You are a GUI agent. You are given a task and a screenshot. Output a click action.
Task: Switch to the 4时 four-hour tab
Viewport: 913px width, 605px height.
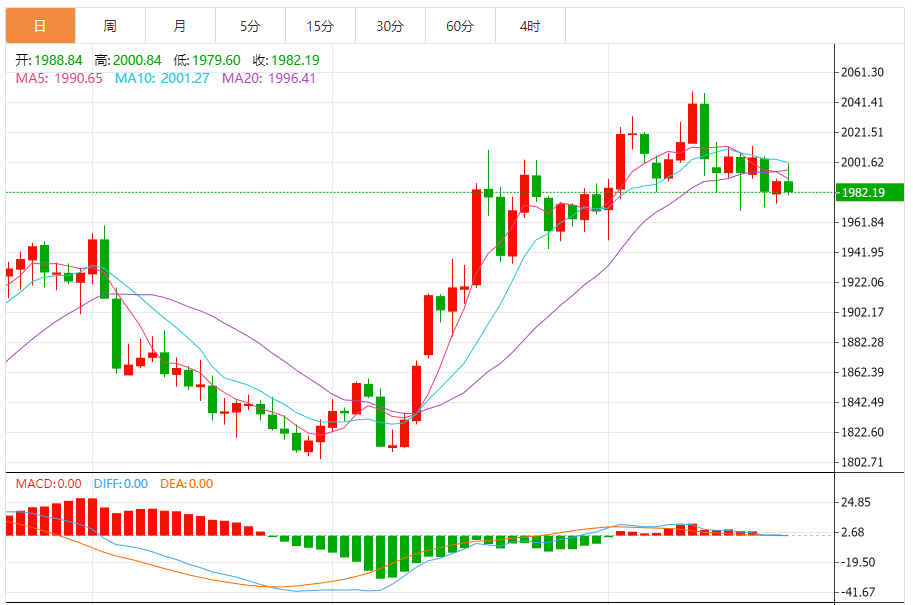pyautogui.click(x=530, y=26)
